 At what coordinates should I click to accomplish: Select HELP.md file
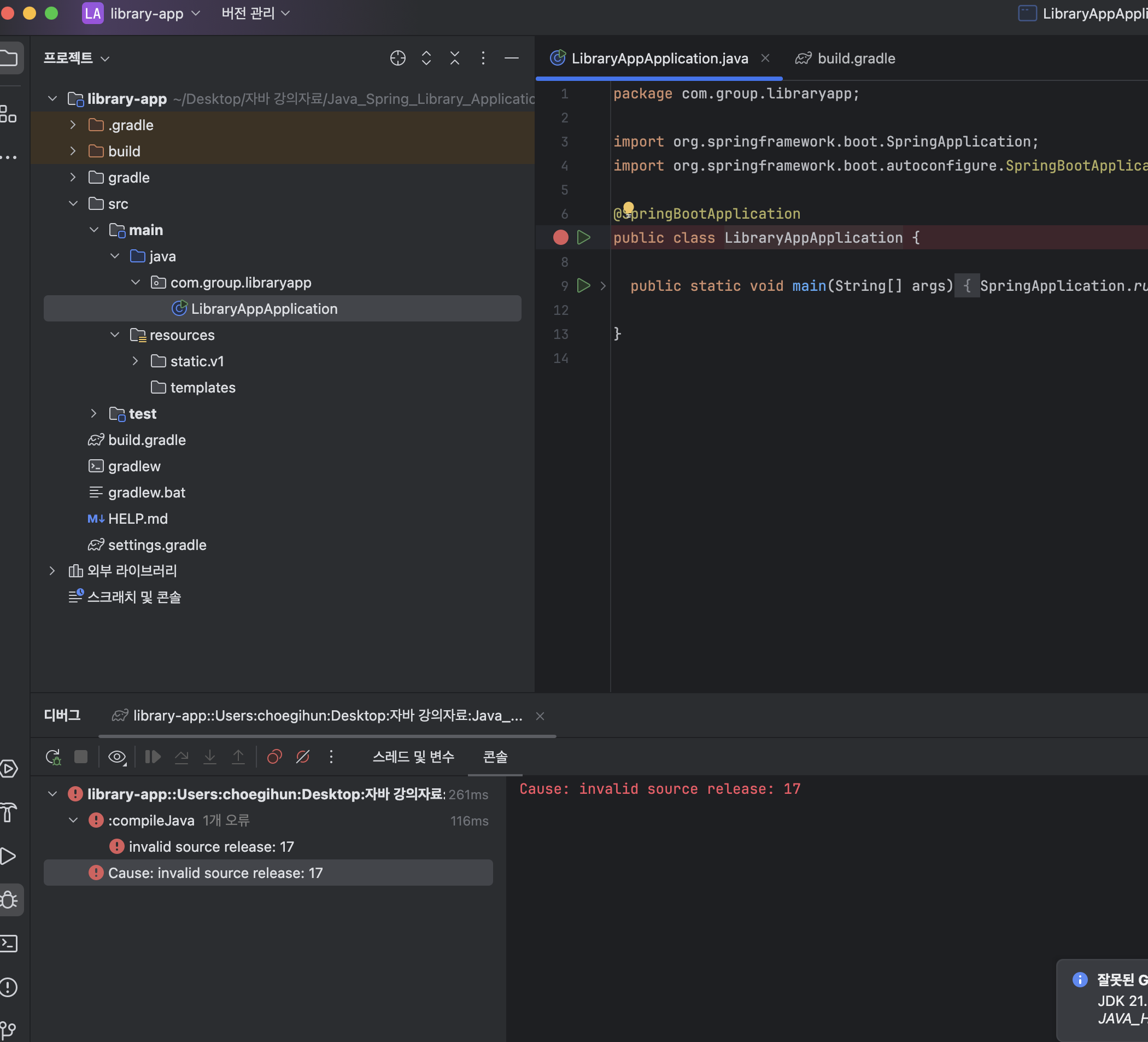click(x=127, y=519)
